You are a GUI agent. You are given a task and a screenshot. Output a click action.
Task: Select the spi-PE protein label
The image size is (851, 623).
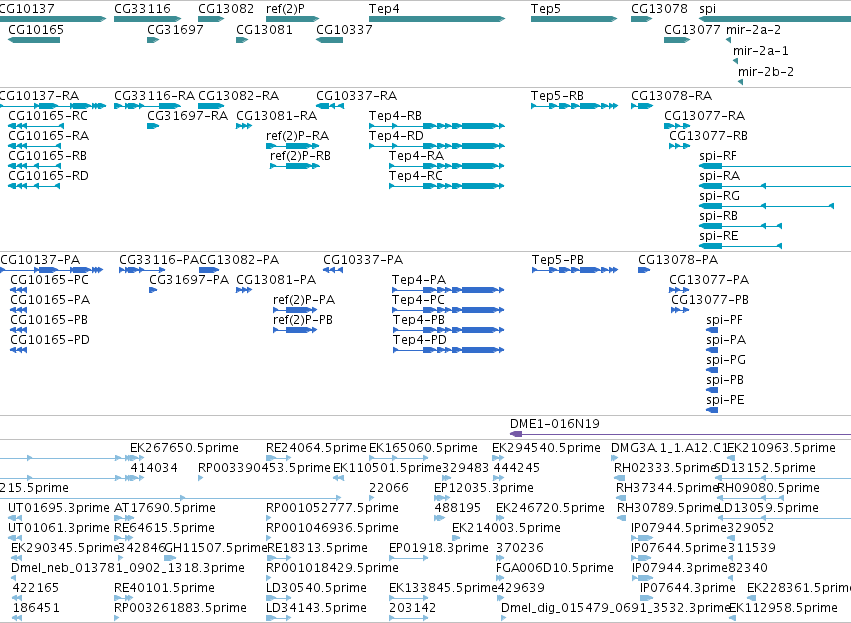point(725,400)
